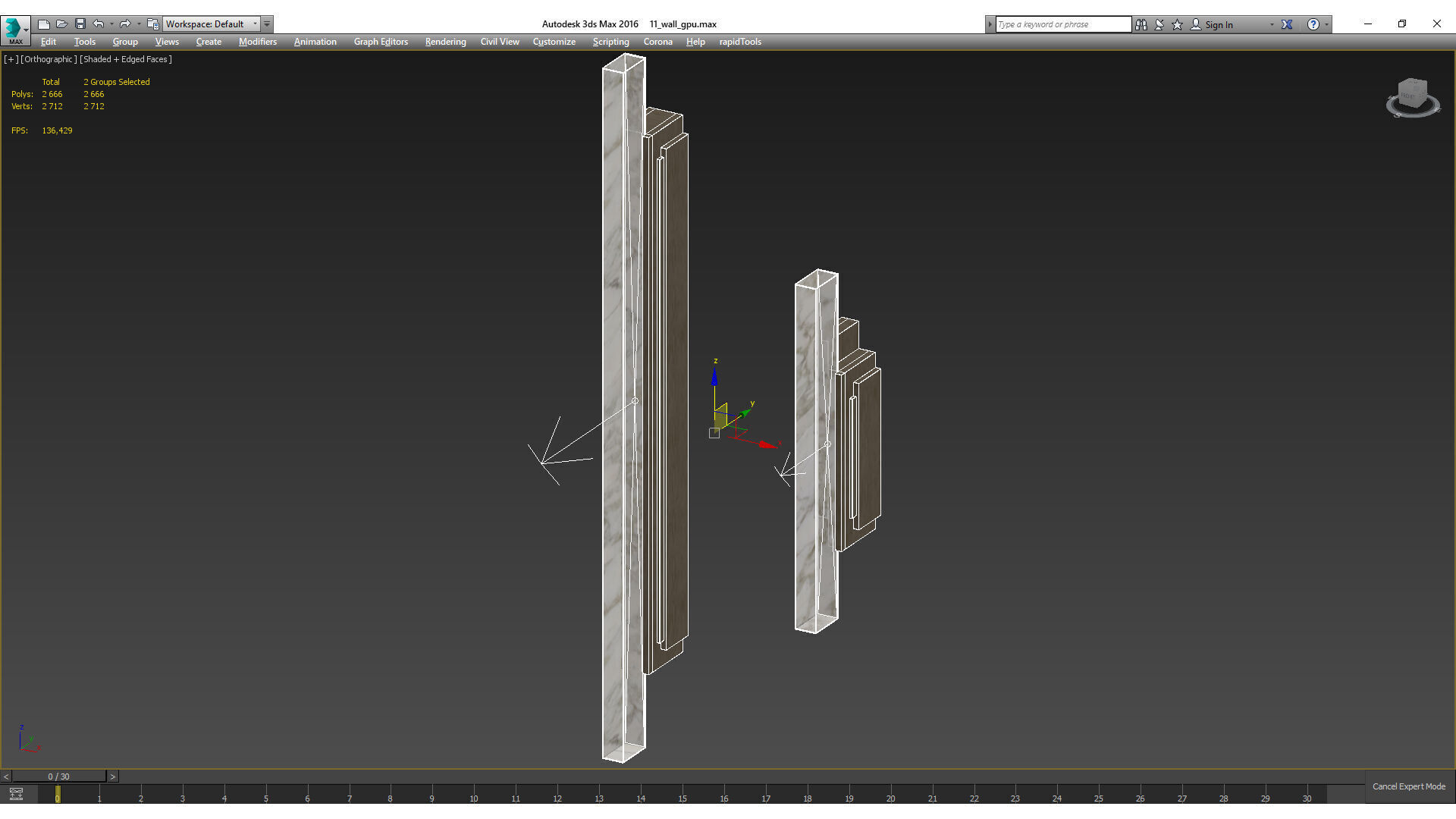
Task: Step time slider forward with right arrow
Action: [x=113, y=777]
